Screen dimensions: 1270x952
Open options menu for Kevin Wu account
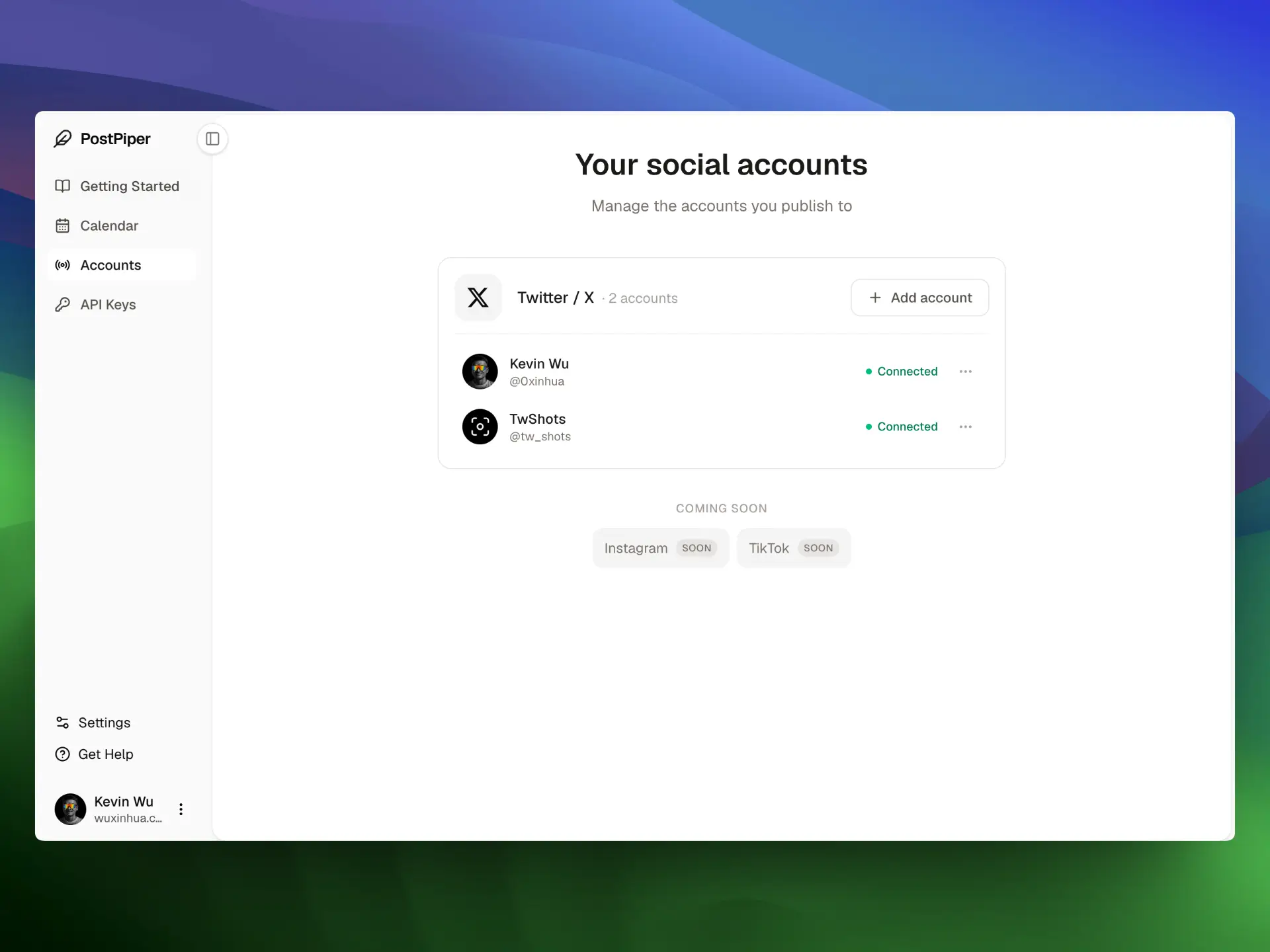(x=966, y=372)
